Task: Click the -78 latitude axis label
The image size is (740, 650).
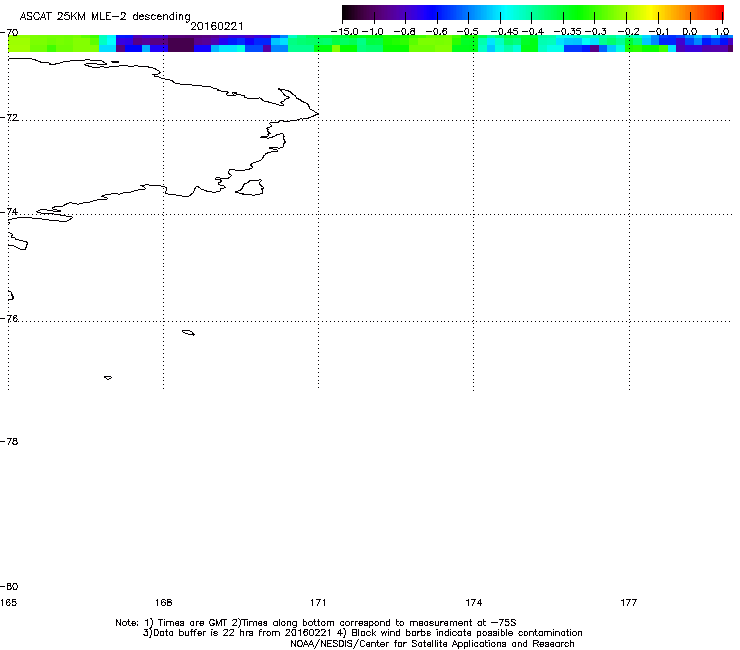Action: click(x=9, y=441)
